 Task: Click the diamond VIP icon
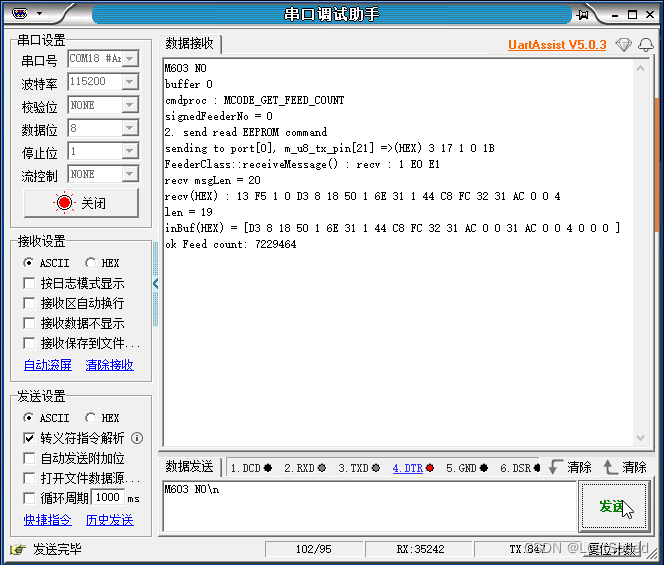(x=623, y=44)
